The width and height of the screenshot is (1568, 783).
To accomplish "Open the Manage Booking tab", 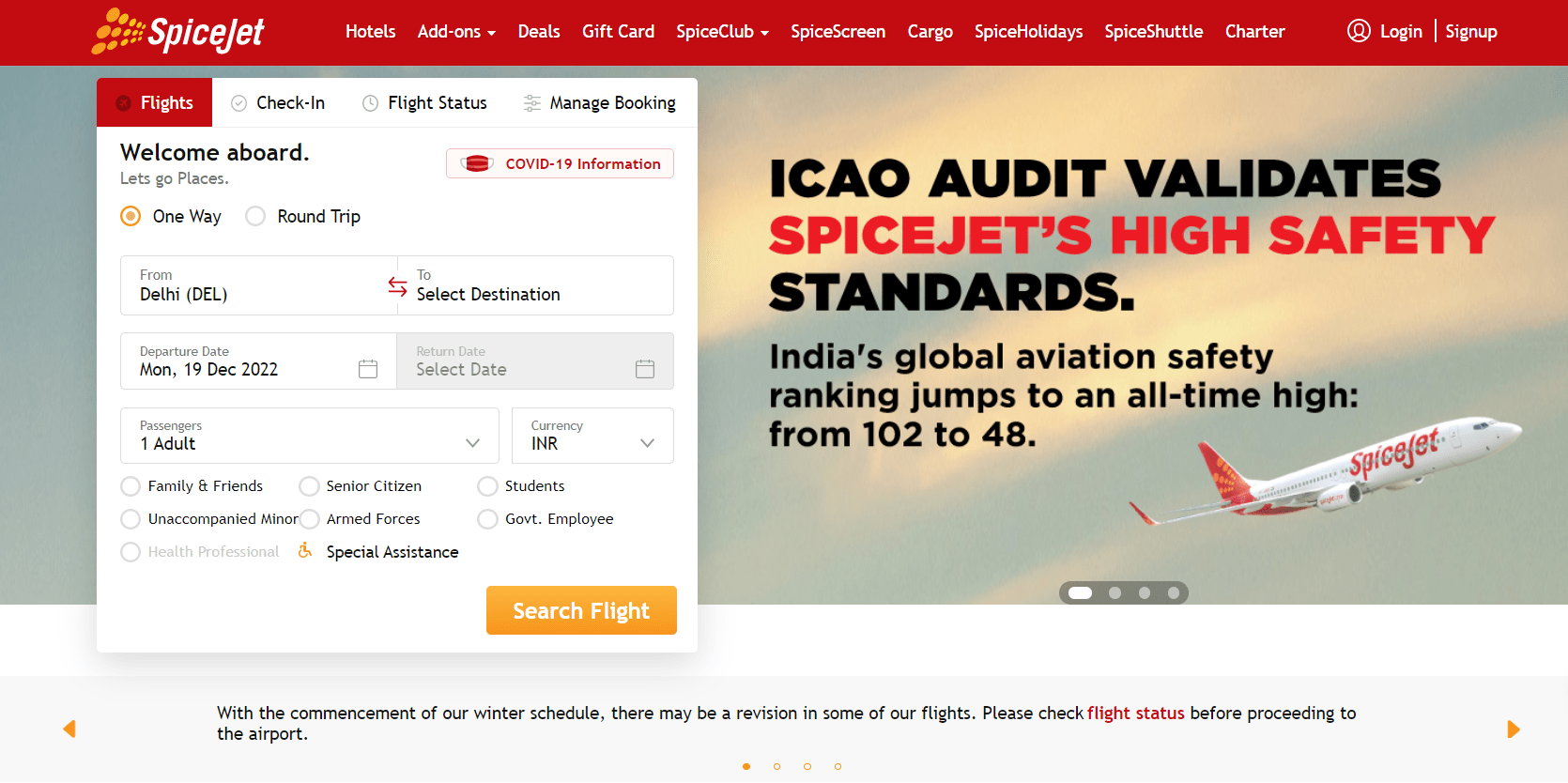I will (599, 102).
